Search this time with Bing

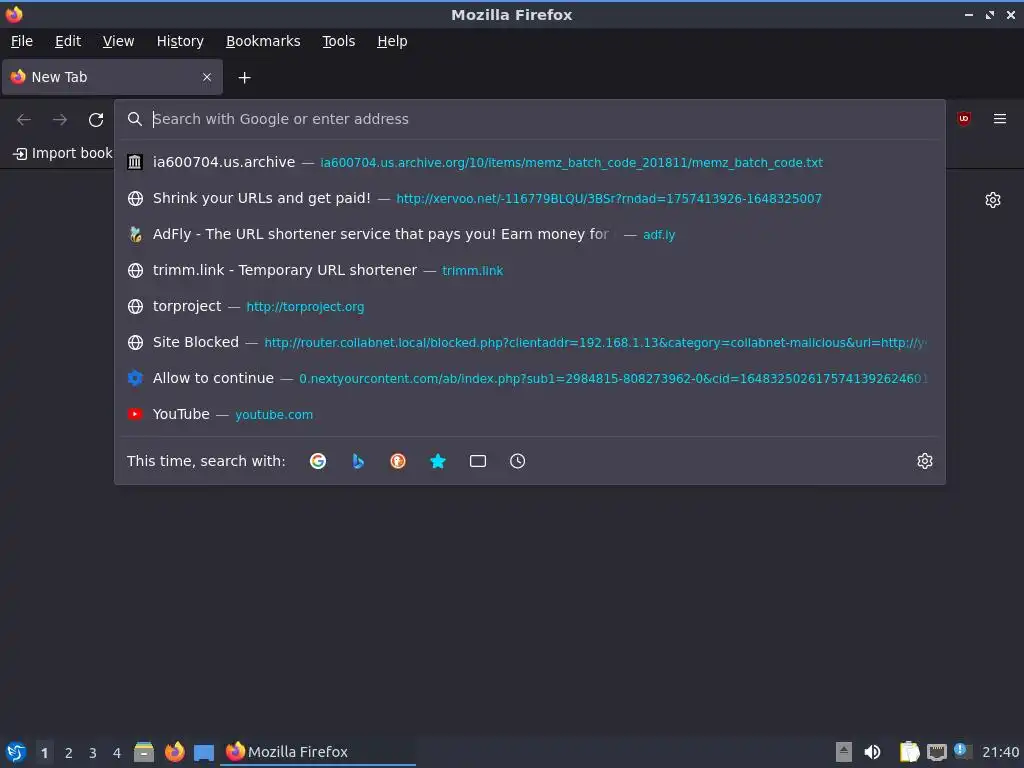coord(358,461)
